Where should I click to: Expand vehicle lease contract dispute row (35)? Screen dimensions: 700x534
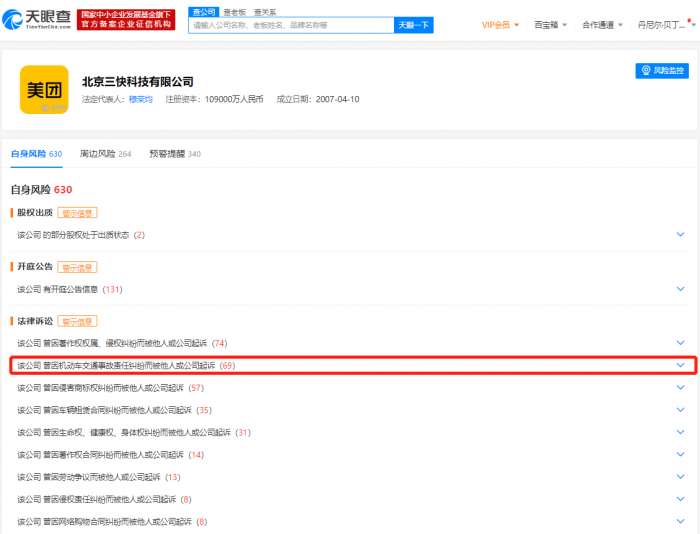[680, 410]
